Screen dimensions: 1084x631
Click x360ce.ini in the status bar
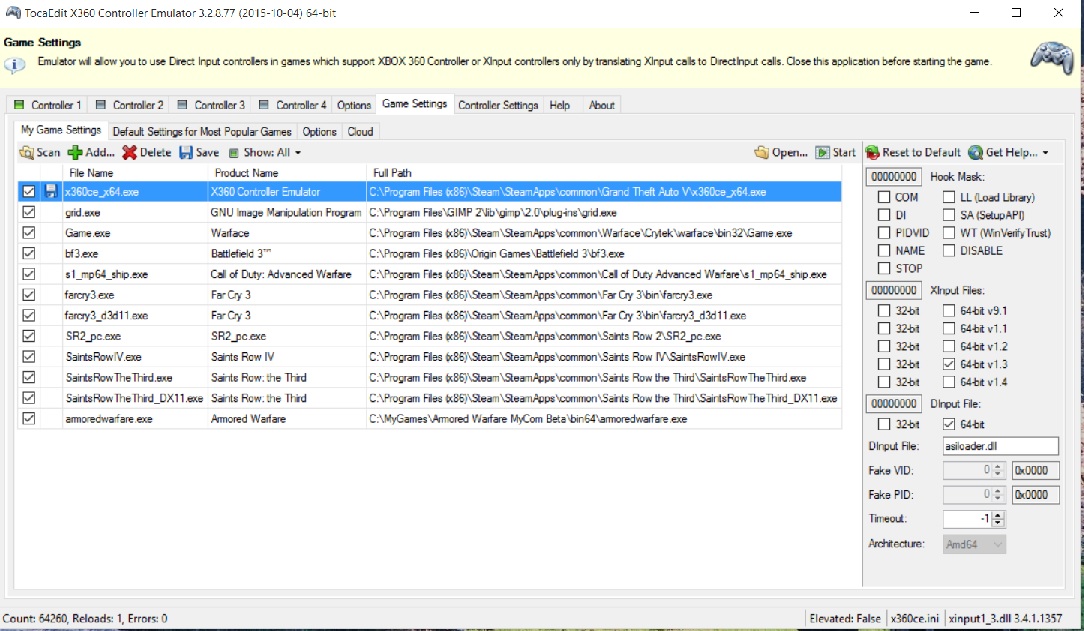(915, 619)
